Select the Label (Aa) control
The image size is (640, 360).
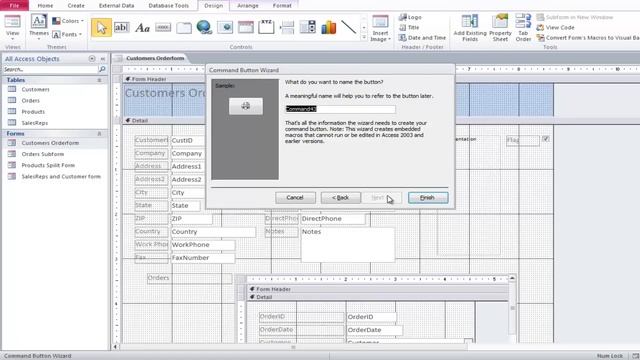tap(142, 28)
